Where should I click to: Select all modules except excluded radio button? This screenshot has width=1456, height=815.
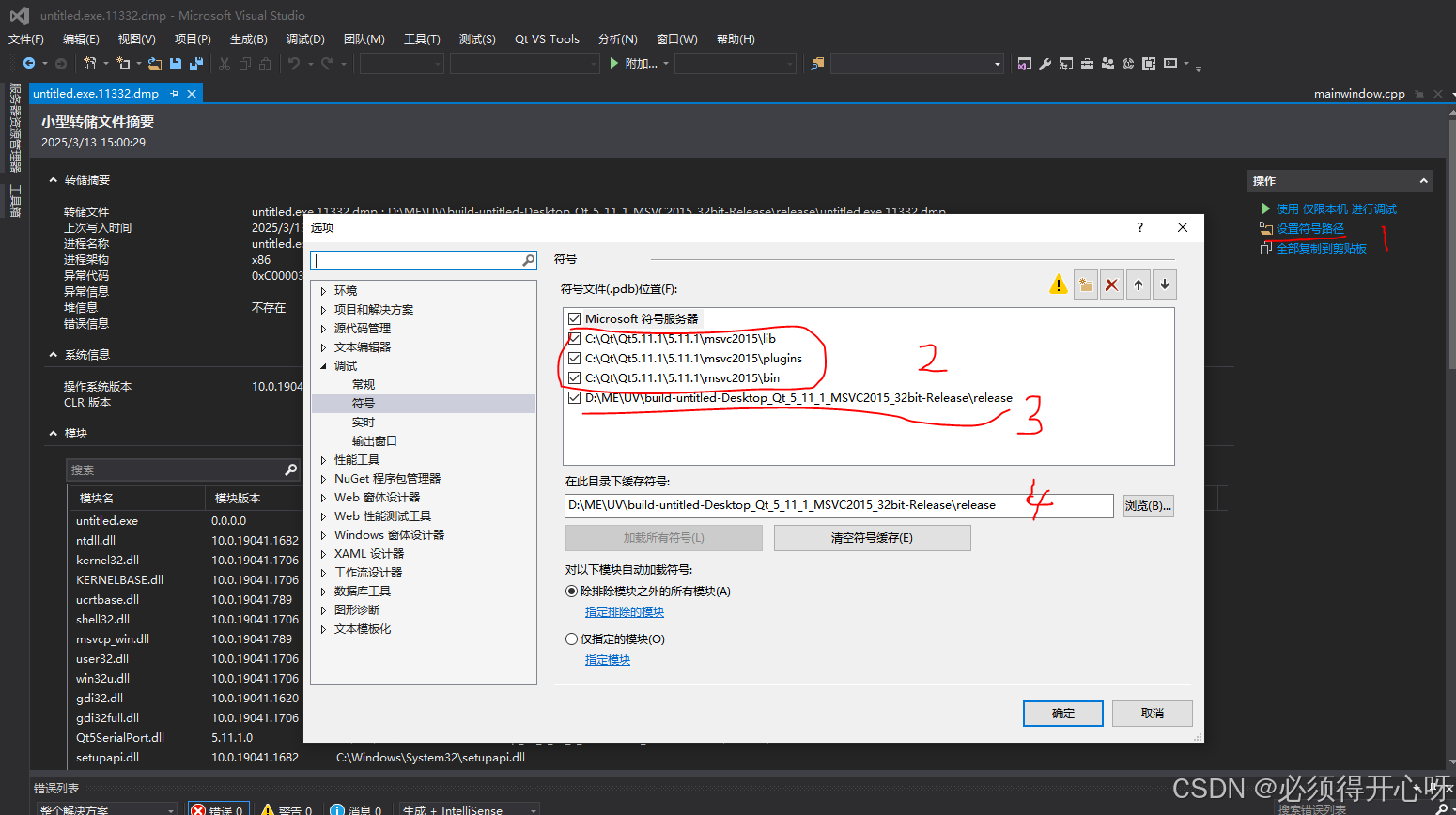click(571, 592)
